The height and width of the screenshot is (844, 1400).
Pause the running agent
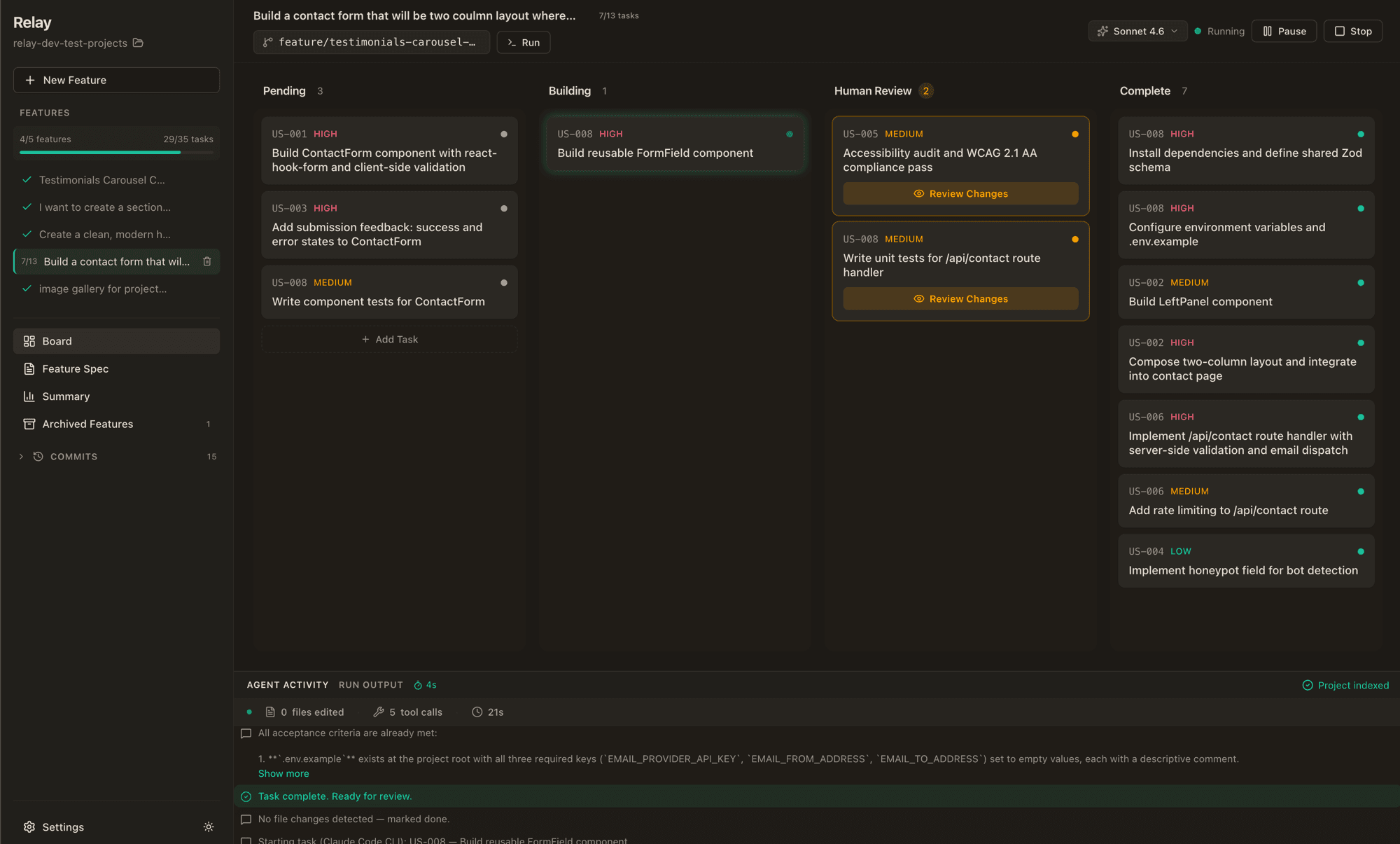point(1284,32)
